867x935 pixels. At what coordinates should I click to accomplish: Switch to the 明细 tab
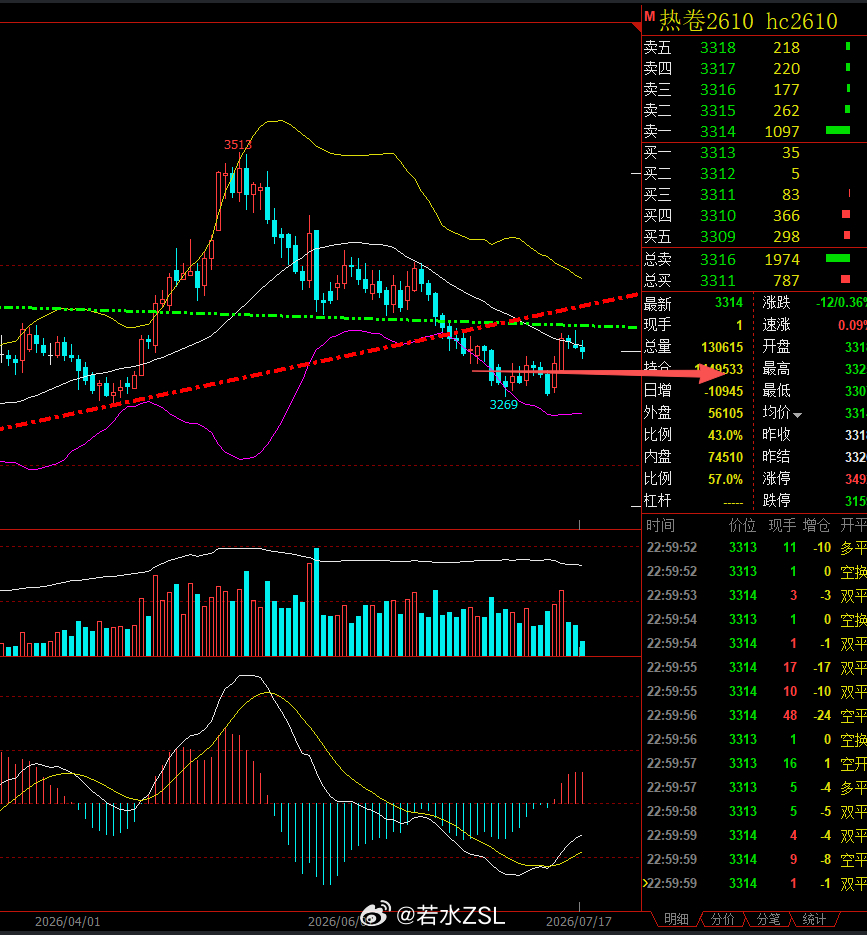[x=676, y=919]
